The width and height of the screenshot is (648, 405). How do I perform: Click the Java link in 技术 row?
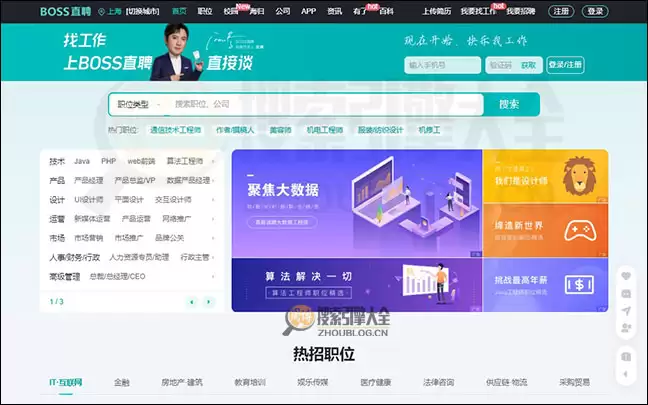point(82,161)
